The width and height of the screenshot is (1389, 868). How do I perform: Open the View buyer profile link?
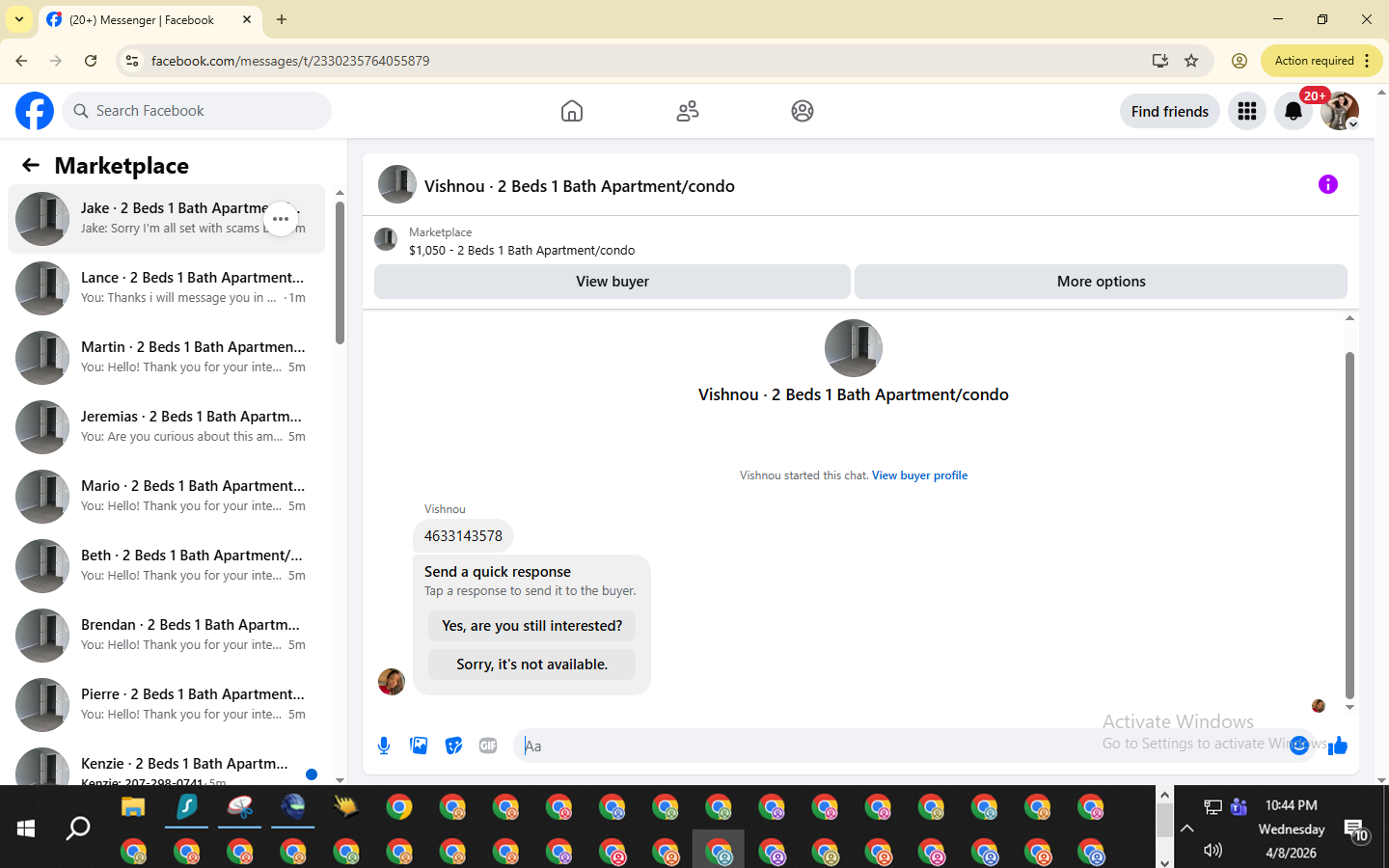[x=919, y=475]
